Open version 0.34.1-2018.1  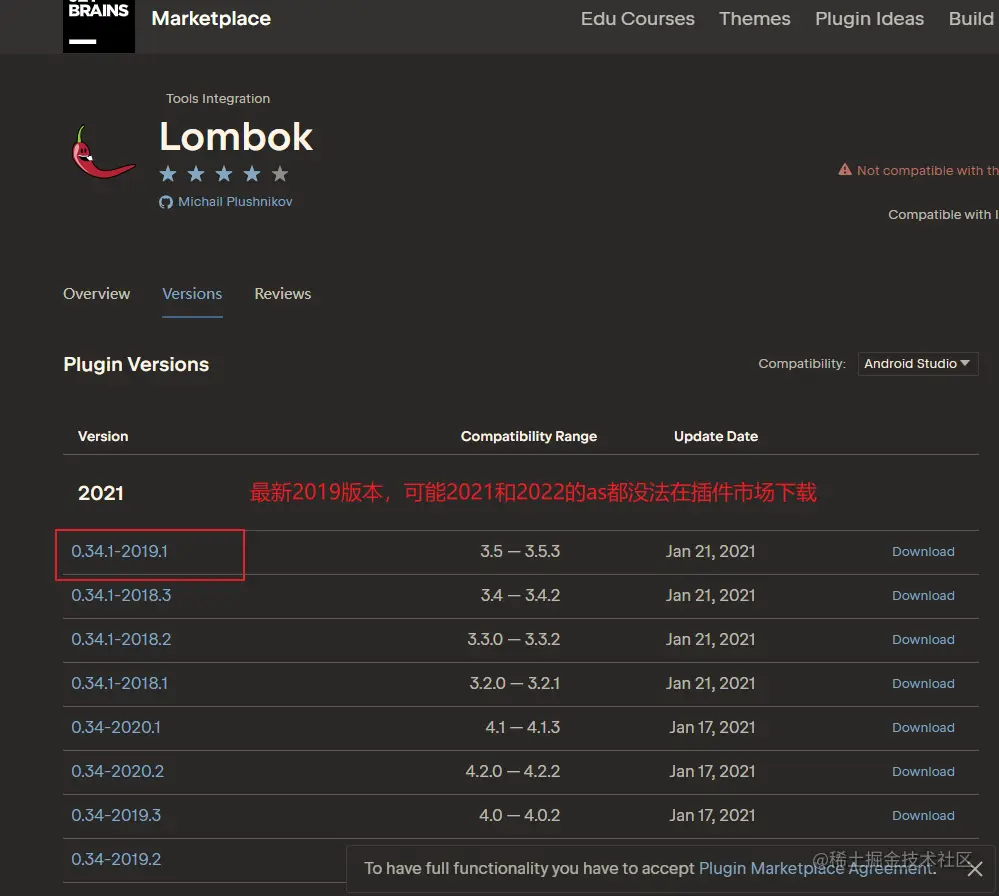pos(119,683)
